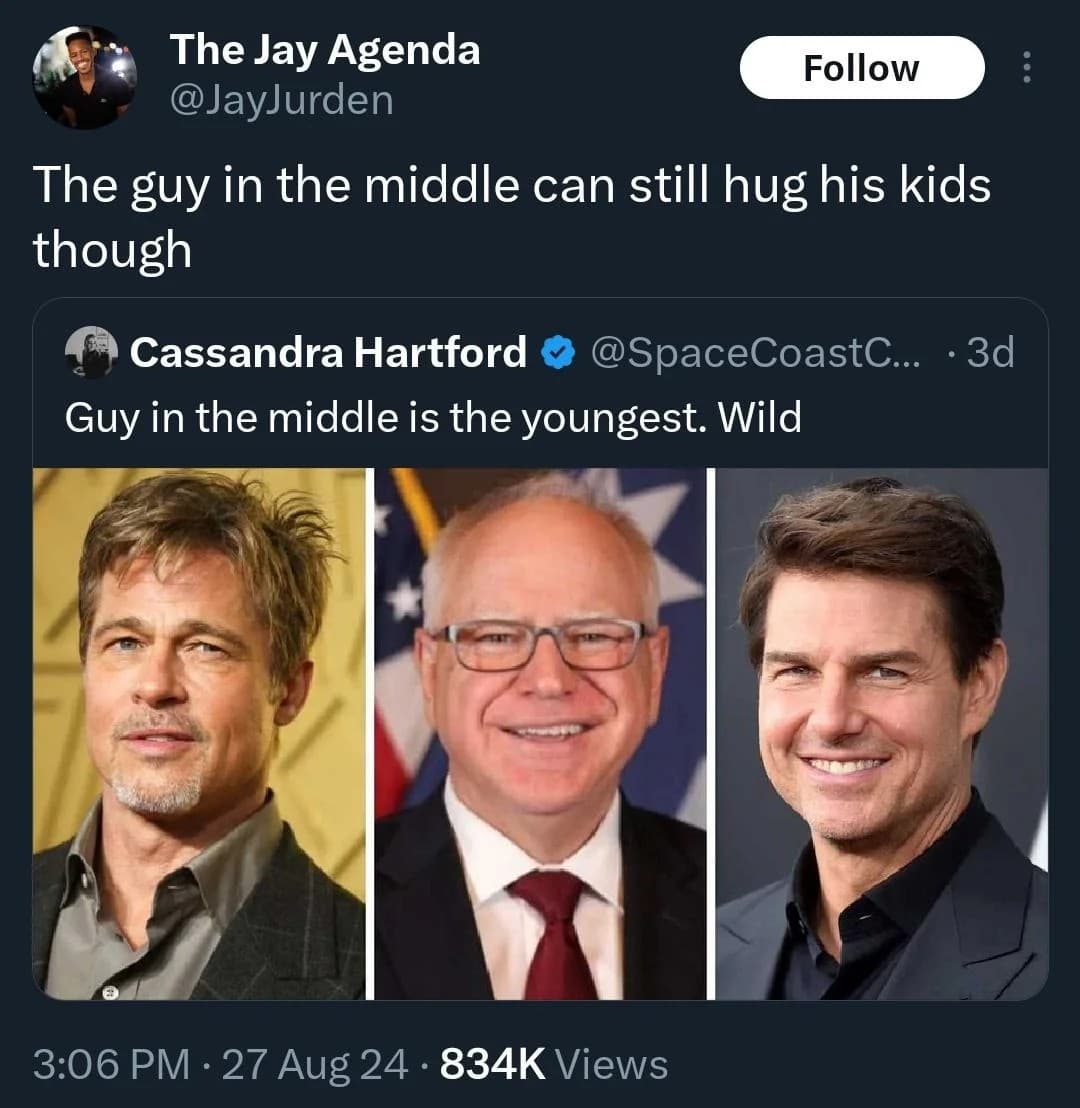View the middle photo with flag backdrop
The image size is (1080, 1108).
pyautogui.click(x=540, y=733)
